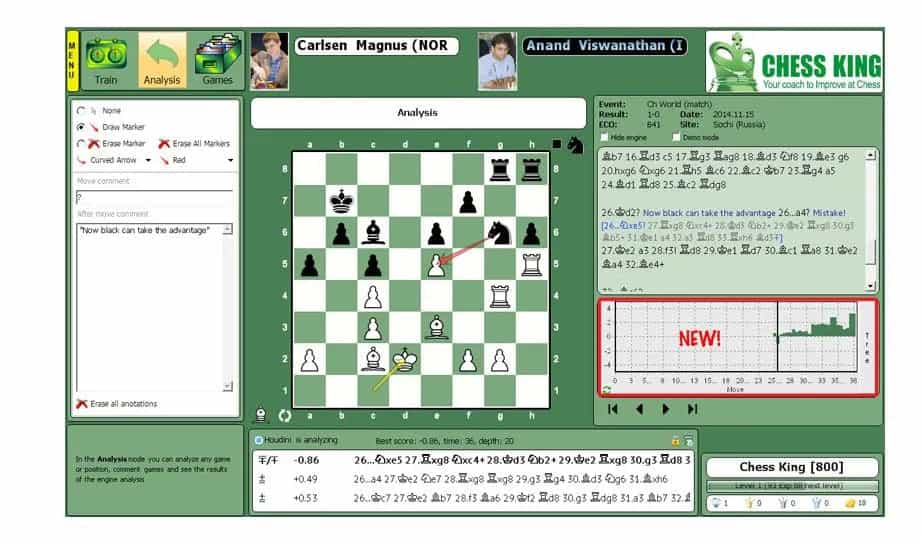Click the set up position pawn icon

261,416
